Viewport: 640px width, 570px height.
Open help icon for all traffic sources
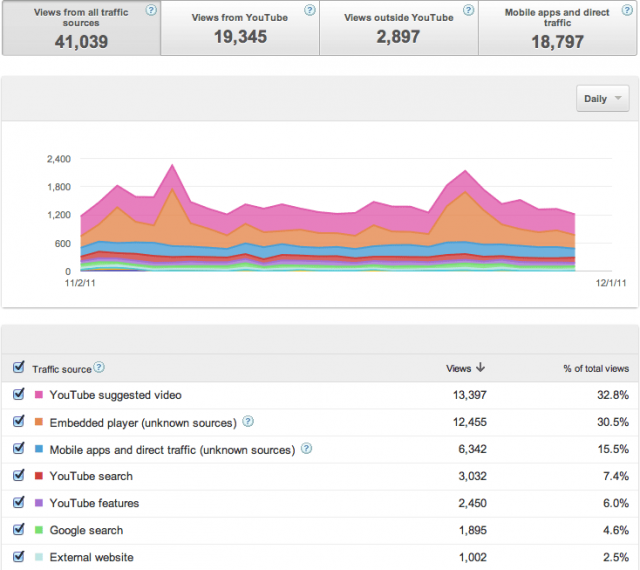pyautogui.click(x=151, y=10)
